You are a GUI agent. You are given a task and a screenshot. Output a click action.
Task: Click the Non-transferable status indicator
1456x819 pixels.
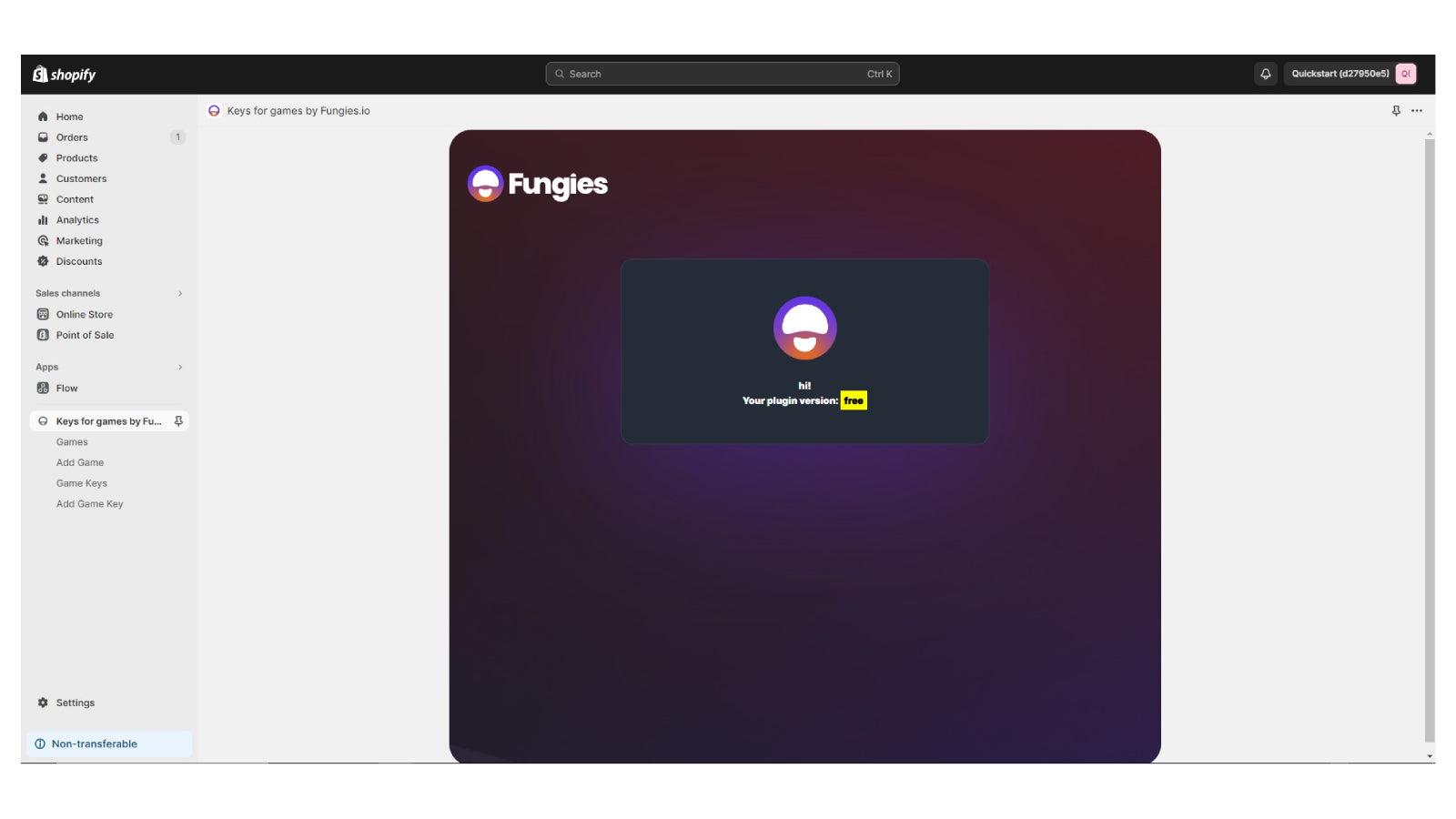pos(93,743)
